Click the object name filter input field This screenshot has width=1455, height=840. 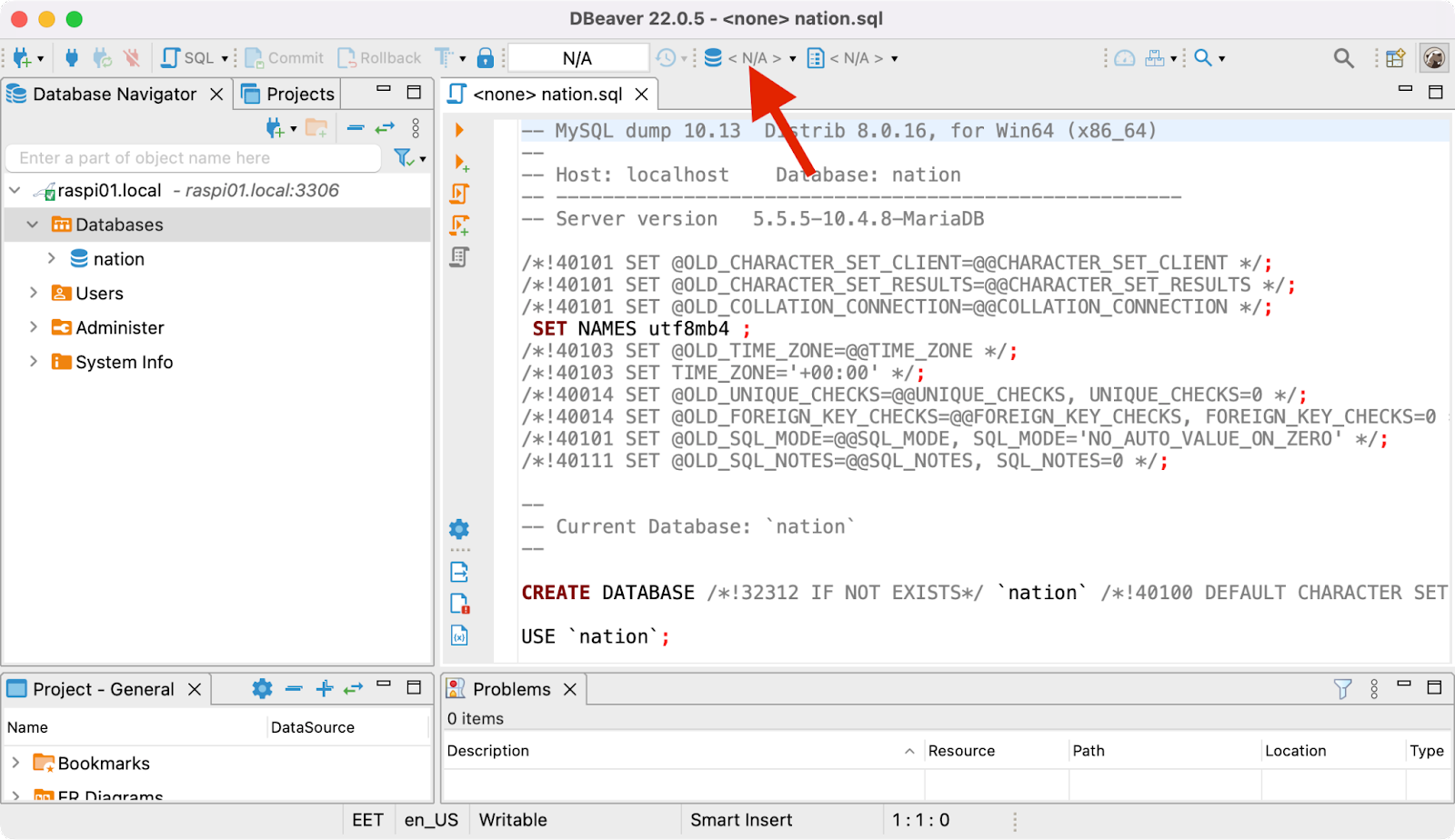(x=193, y=158)
